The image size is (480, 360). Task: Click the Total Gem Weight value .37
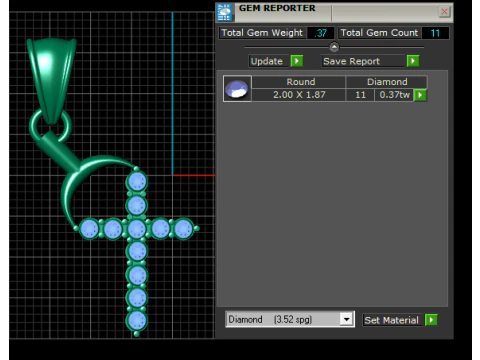(321, 33)
